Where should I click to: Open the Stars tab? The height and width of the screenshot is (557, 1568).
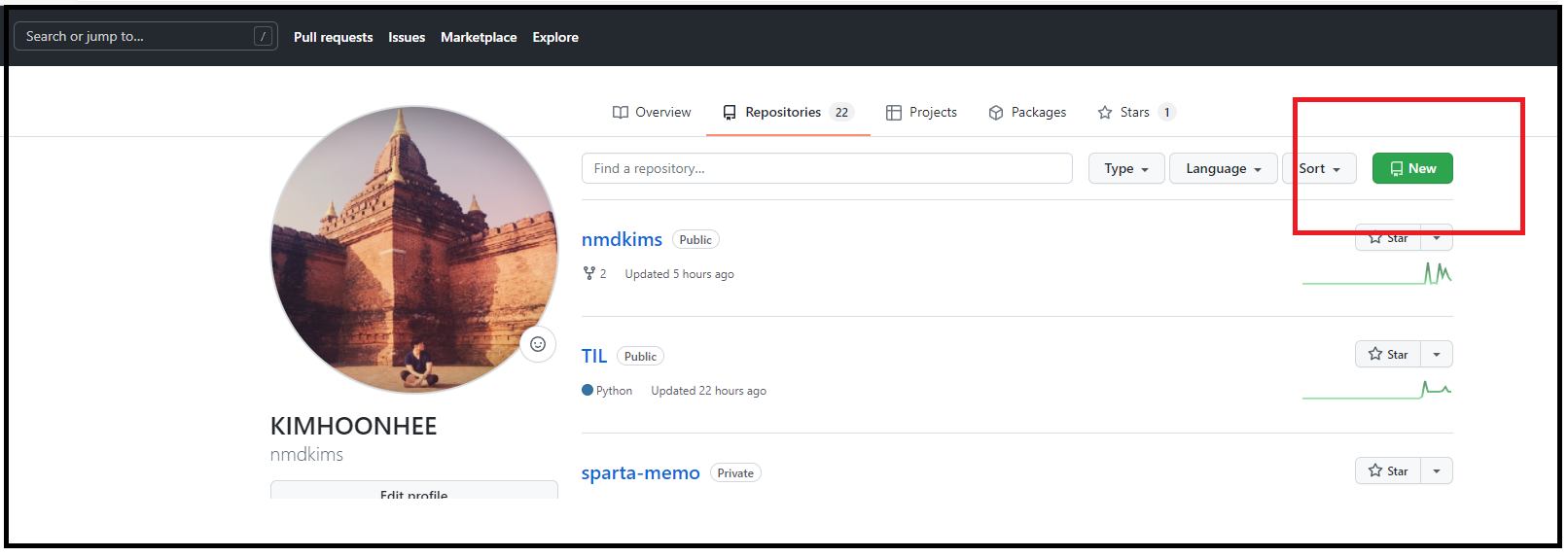tap(1136, 112)
